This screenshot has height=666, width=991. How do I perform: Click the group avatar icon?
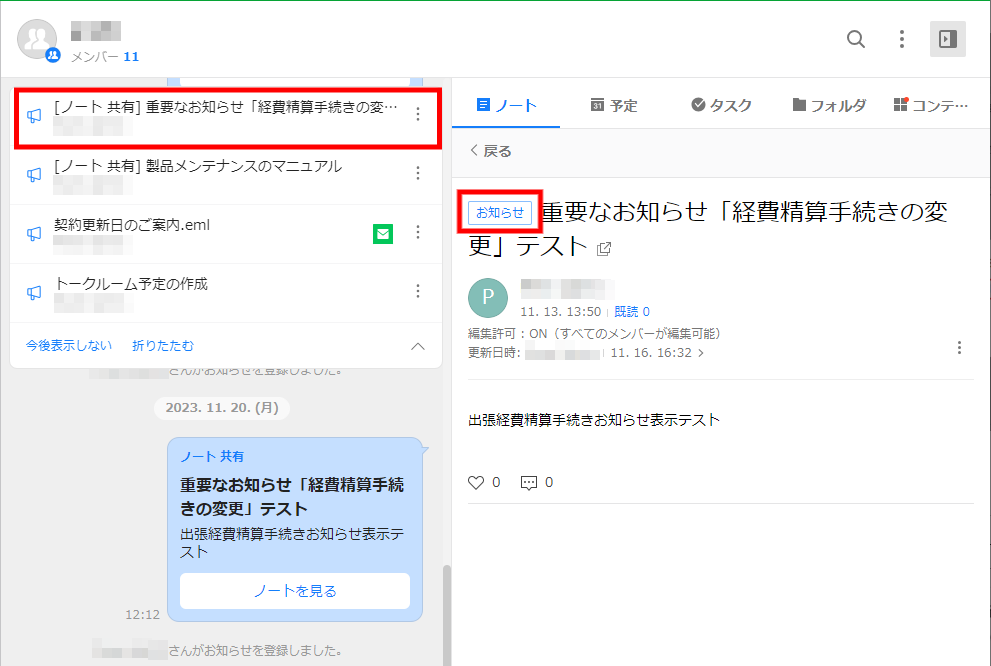[38, 40]
